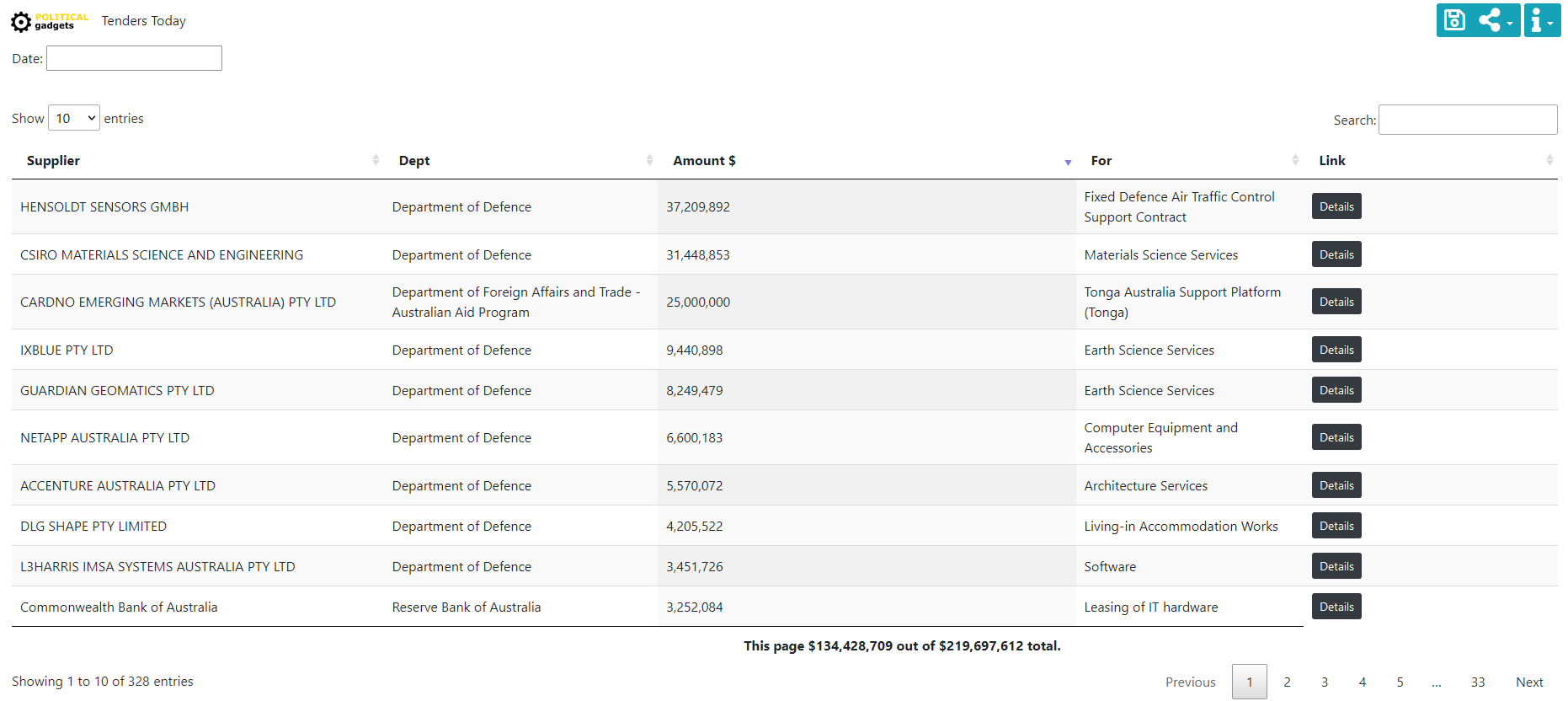The width and height of the screenshot is (1568, 701).
Task: Select amount 31,448,853 cell
Action: (x=867, y=254)
